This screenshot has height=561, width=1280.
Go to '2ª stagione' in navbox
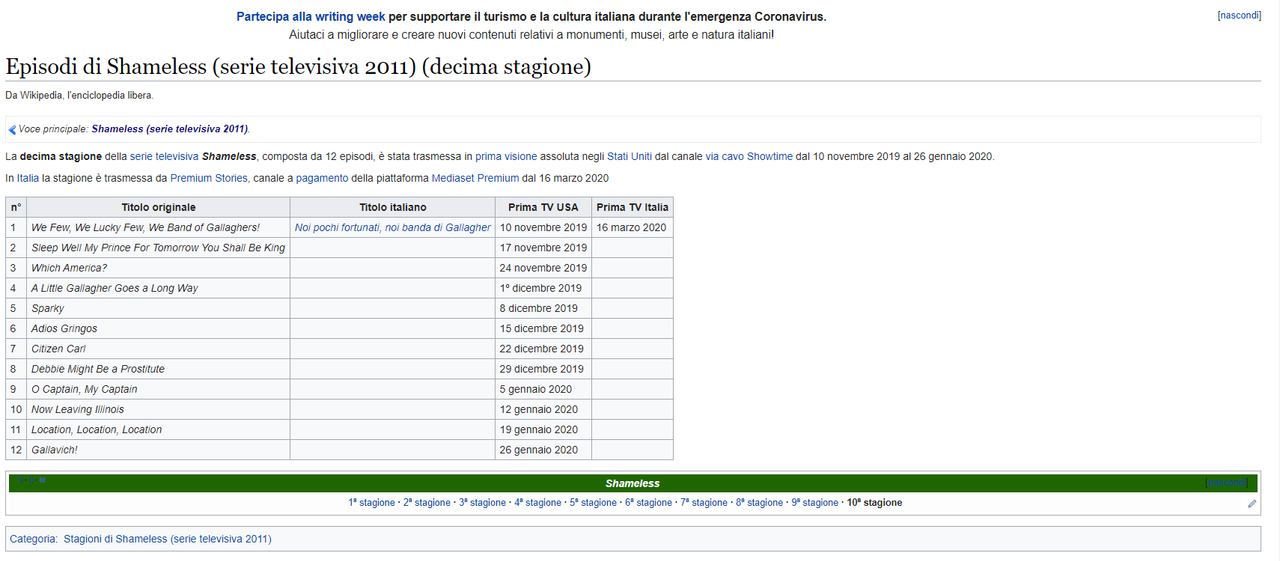pyautogui.click(x=427, y=503)
